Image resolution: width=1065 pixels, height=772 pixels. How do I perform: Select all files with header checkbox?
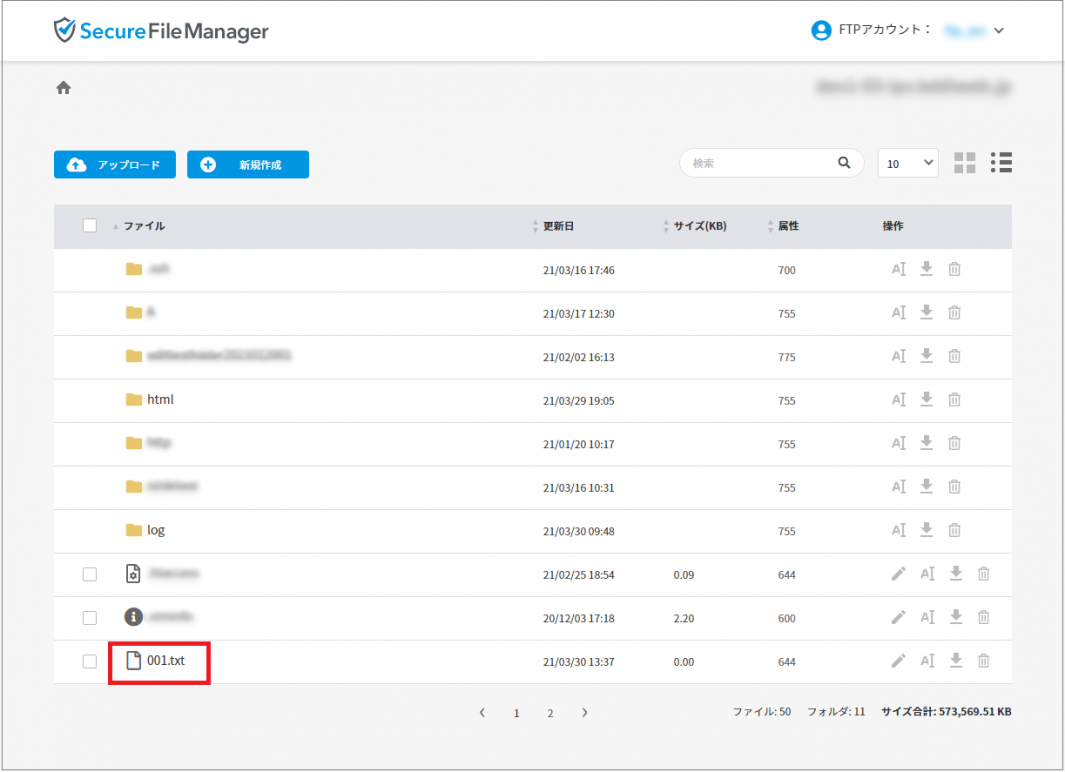(90, 226)
